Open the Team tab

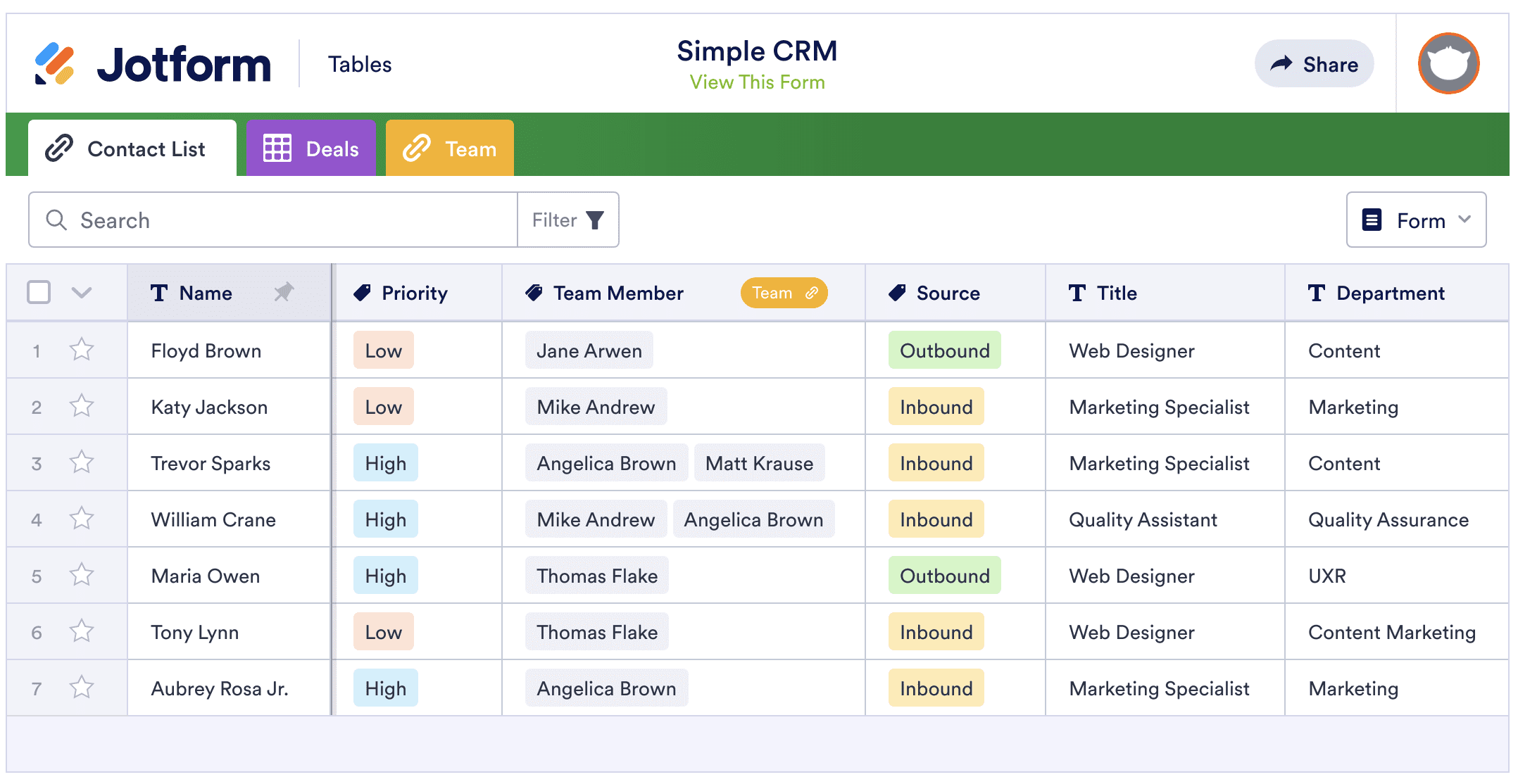coord(449,148)
